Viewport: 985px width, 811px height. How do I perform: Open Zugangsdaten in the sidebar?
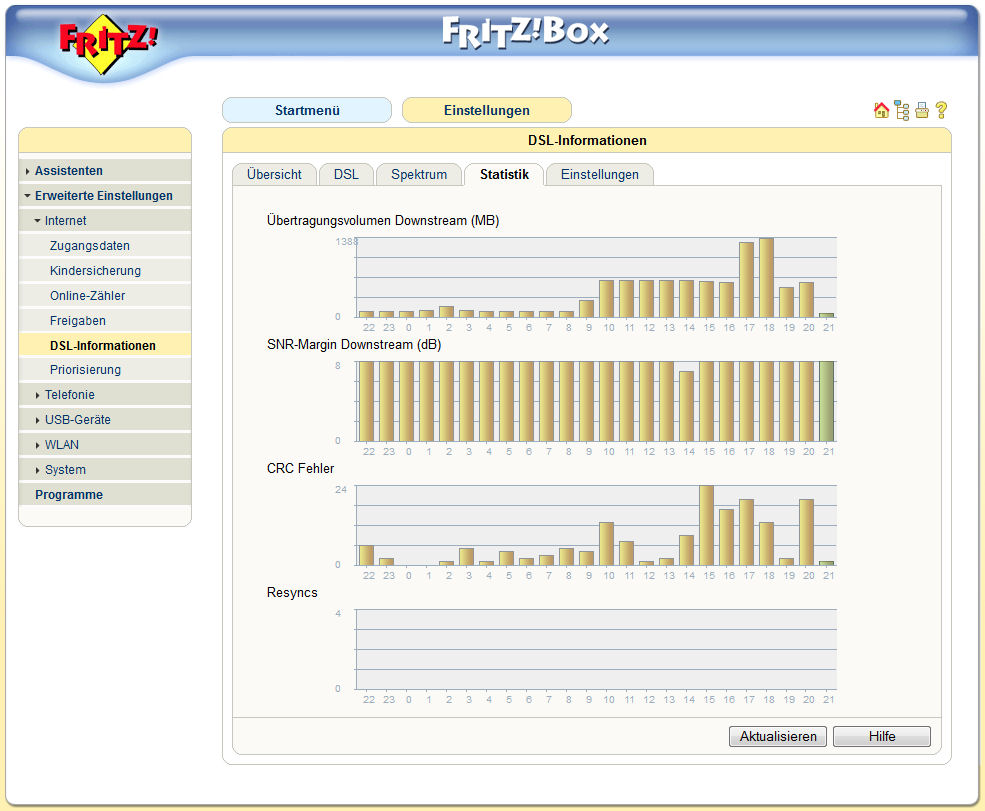(90, 246)
